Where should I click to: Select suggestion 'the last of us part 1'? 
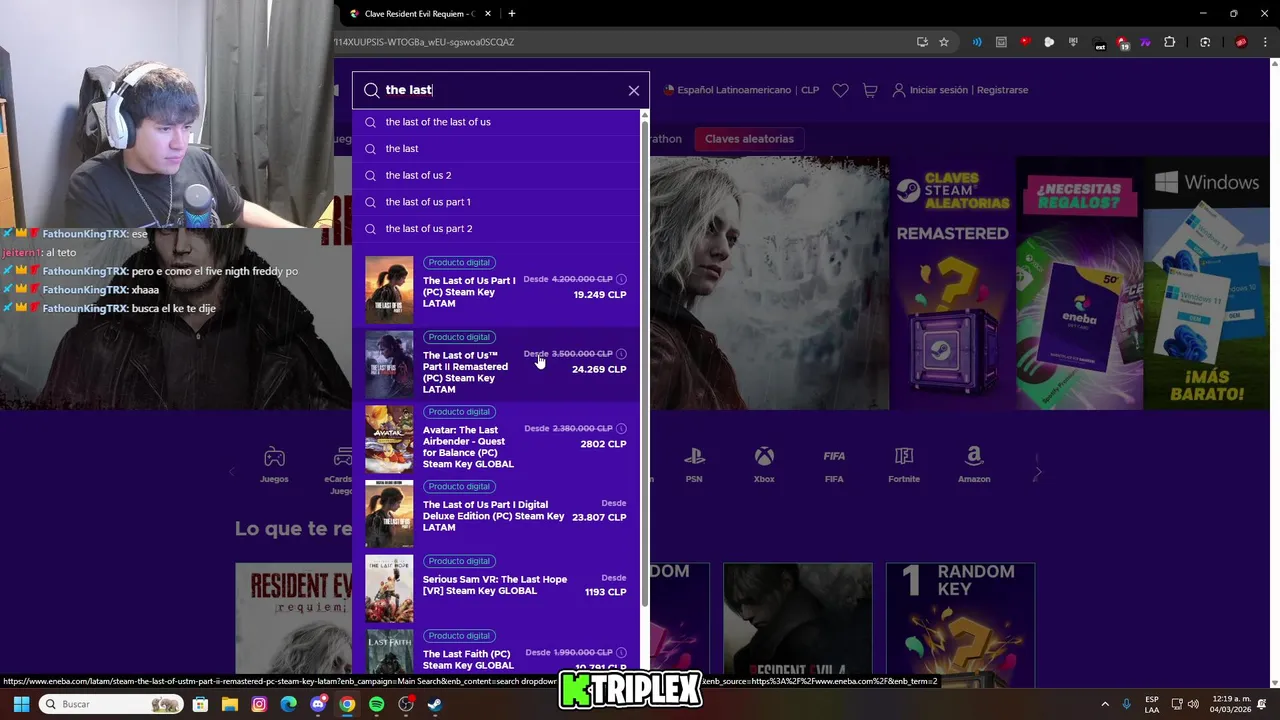[496, 202]
